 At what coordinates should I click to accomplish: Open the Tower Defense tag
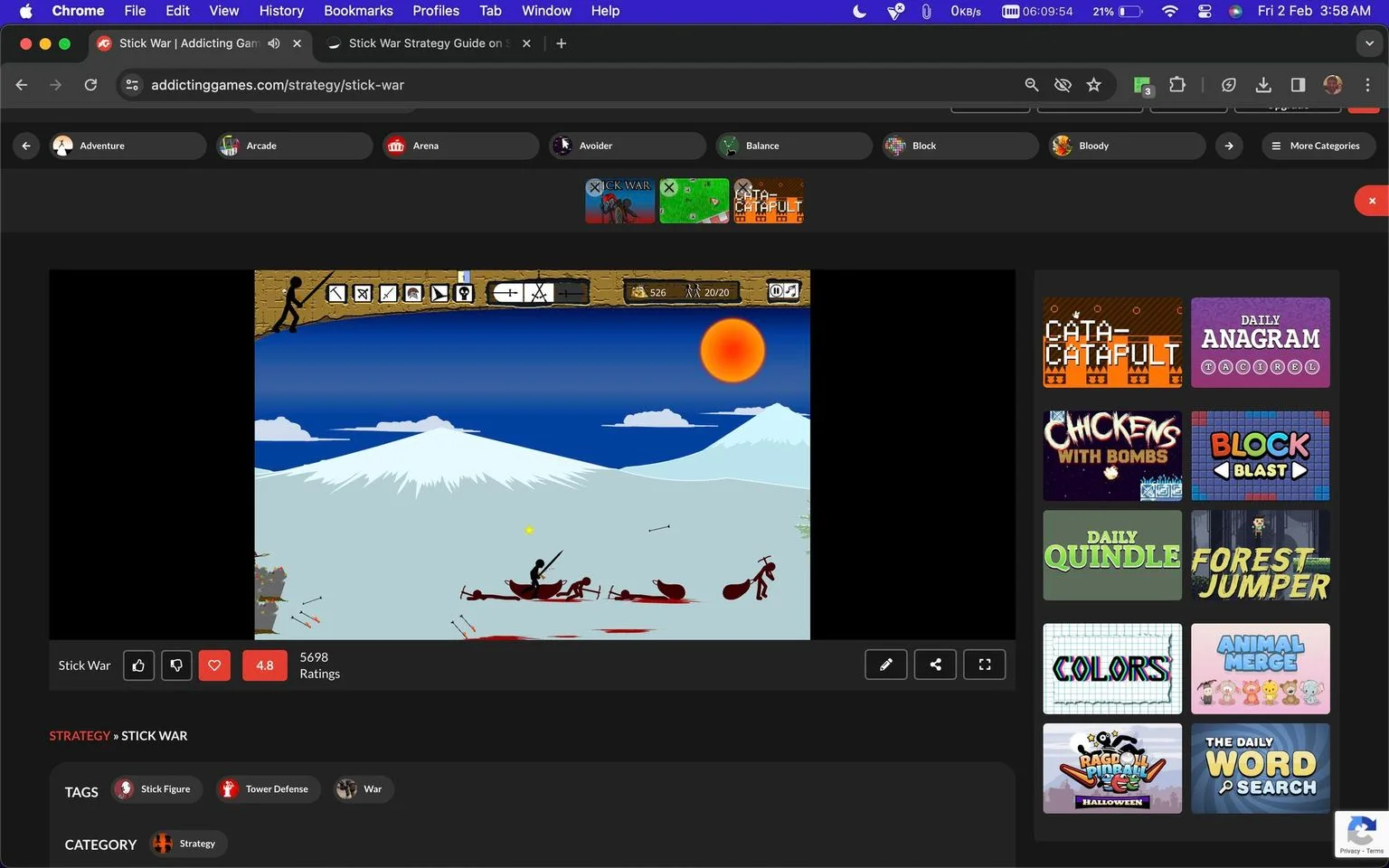[268, 789]
